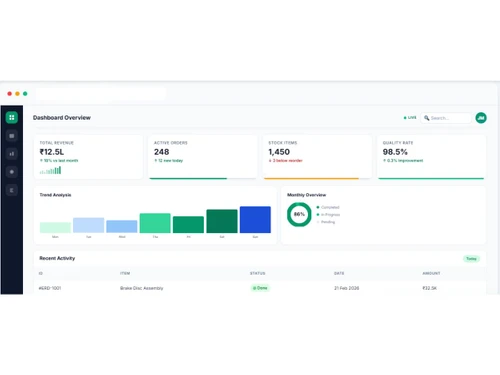The width and height of the screenshot is (500, 375).
Task: Select the Fri bar in Trend Analysis
Action: point(188,224)
